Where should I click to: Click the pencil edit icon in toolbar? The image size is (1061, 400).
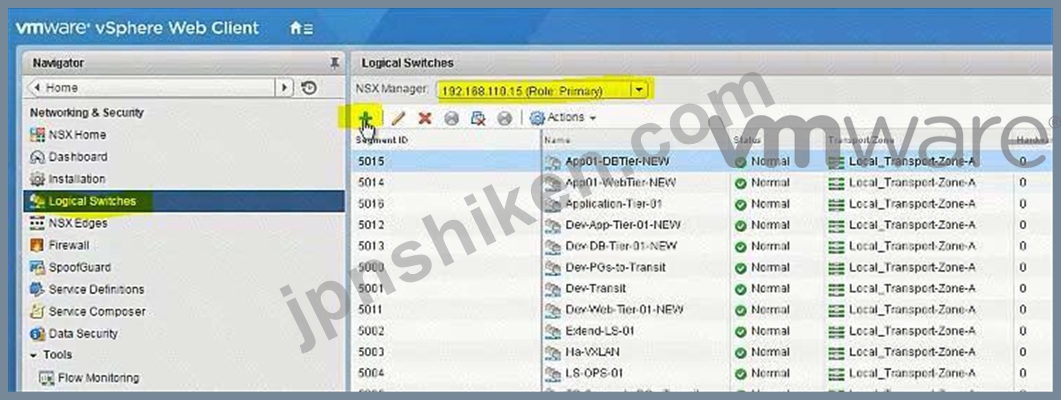399,118
